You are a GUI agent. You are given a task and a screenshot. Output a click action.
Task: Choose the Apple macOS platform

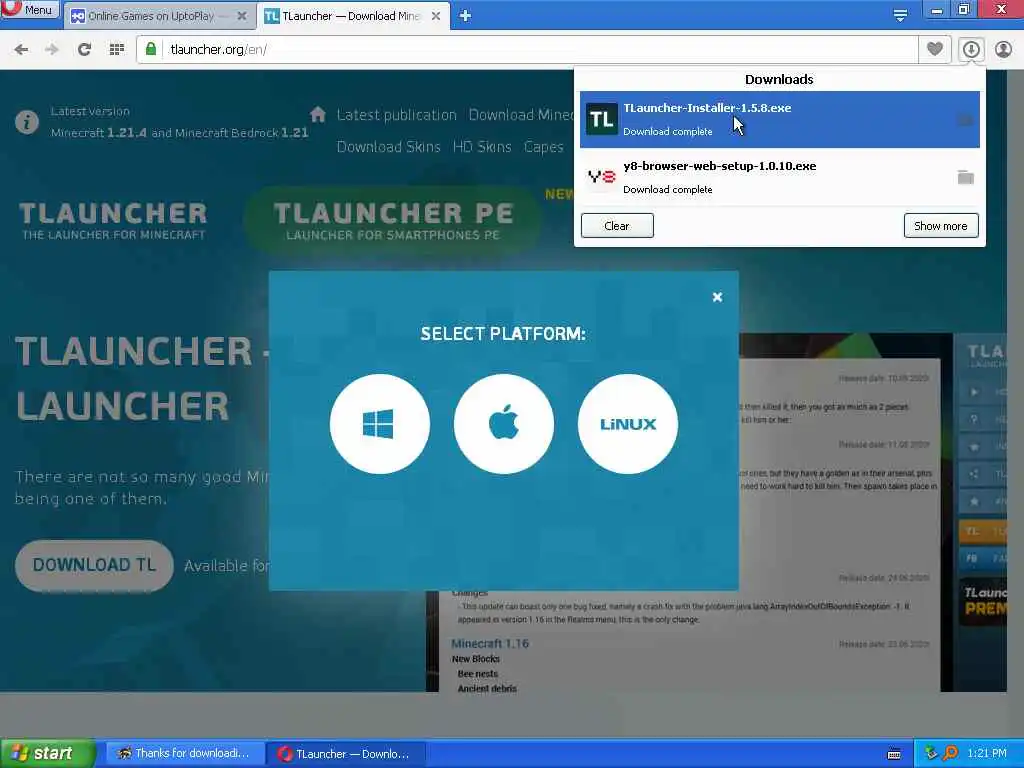tap(504, 424)
